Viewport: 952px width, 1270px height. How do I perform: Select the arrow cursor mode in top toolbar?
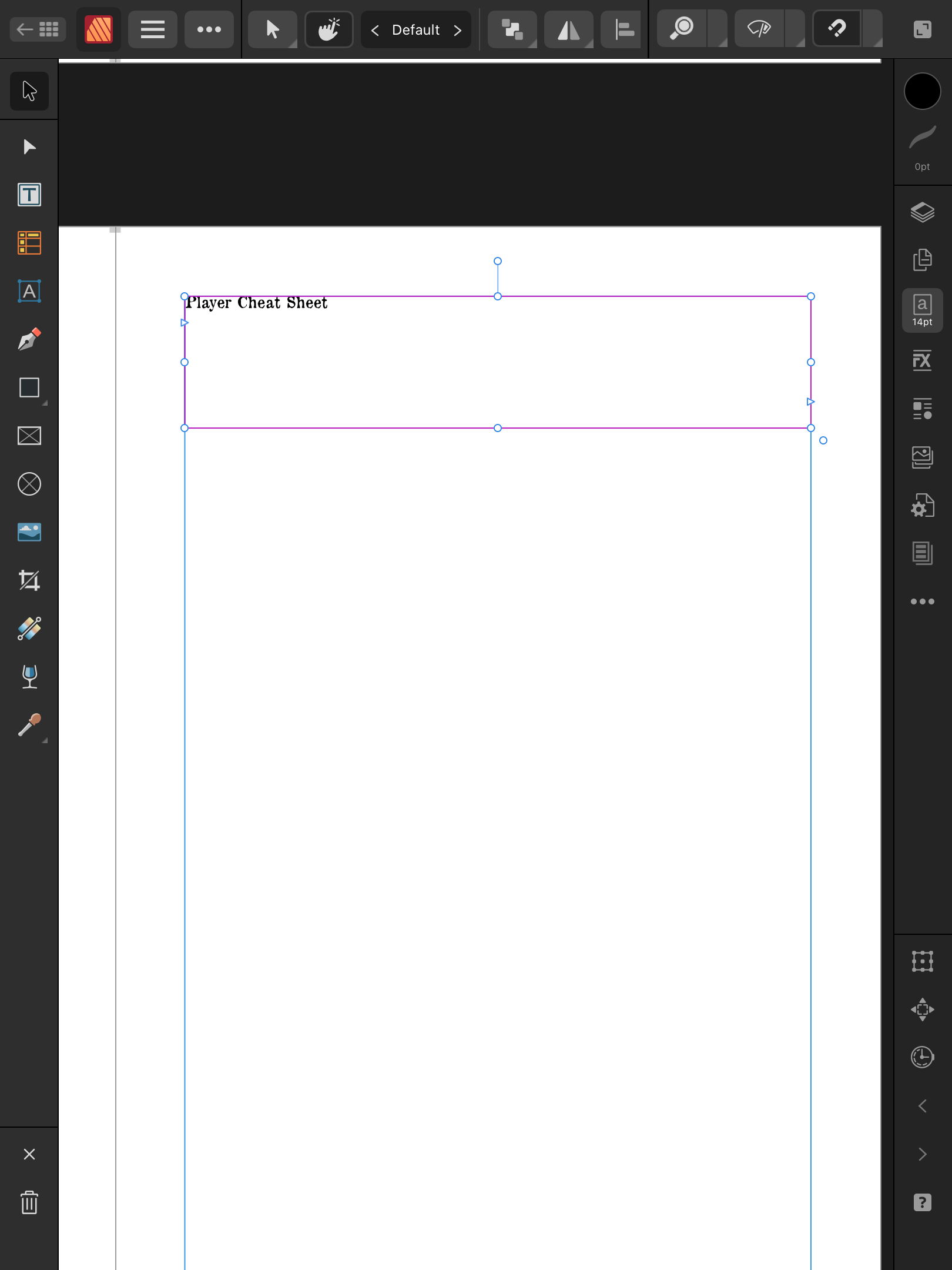273,29
